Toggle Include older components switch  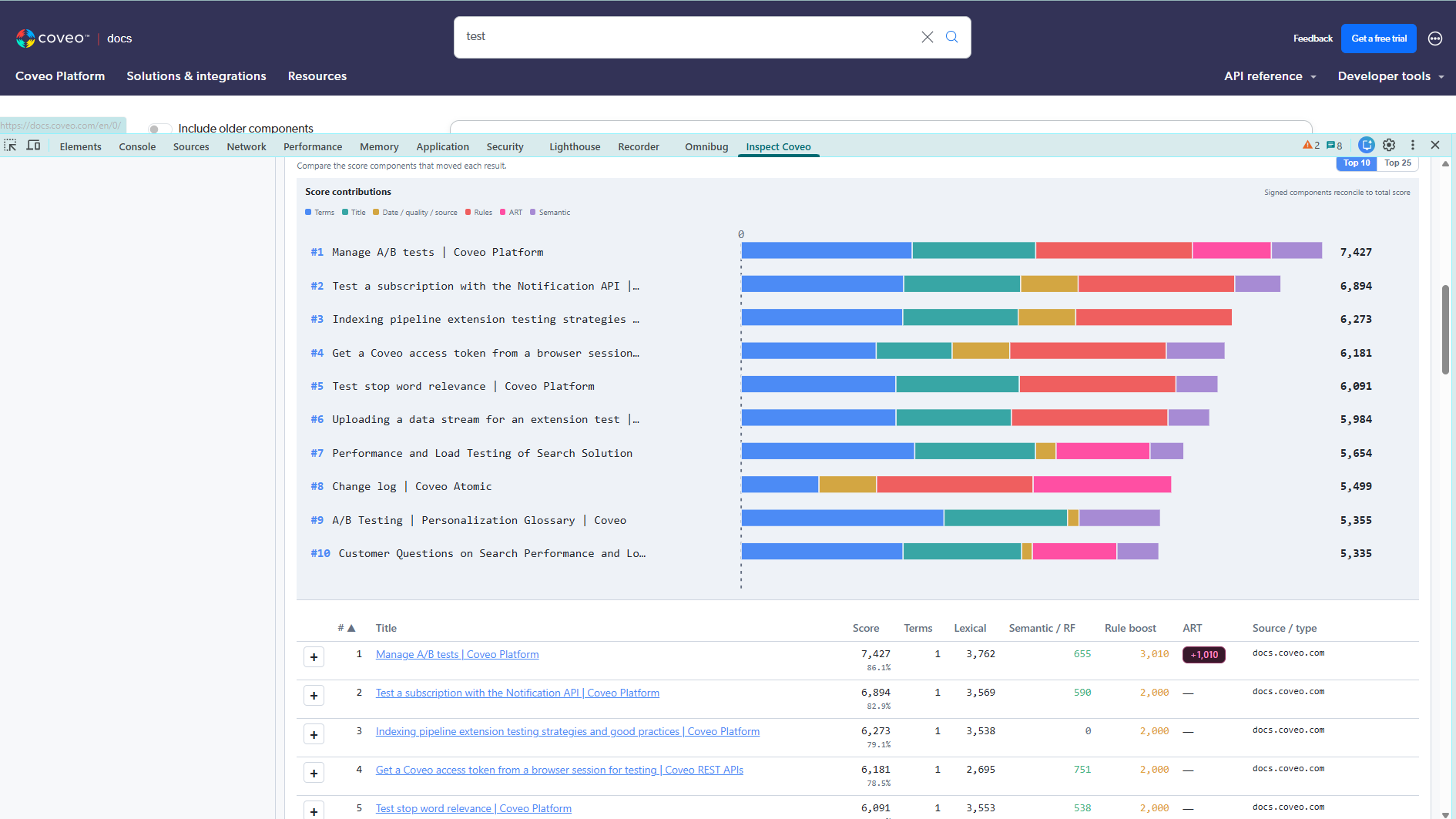tap(159, 129)
